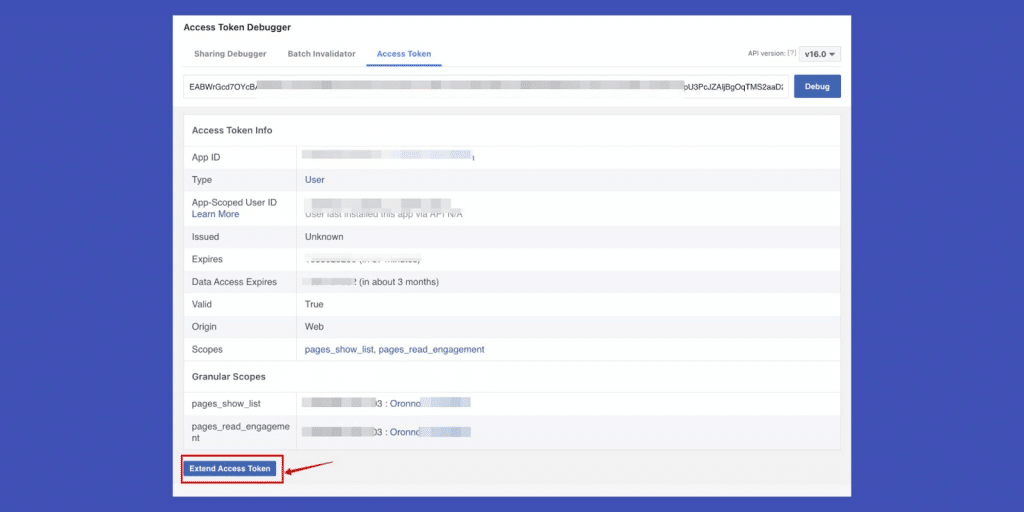
Task: Select the Origin value Web
Action: coord(314,327)
